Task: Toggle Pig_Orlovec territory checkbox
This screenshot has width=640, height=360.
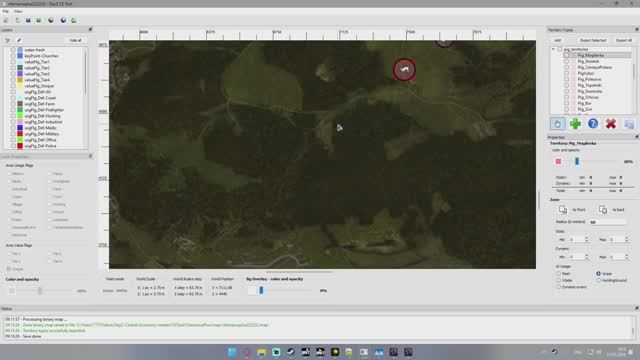Action: (566, 98)
